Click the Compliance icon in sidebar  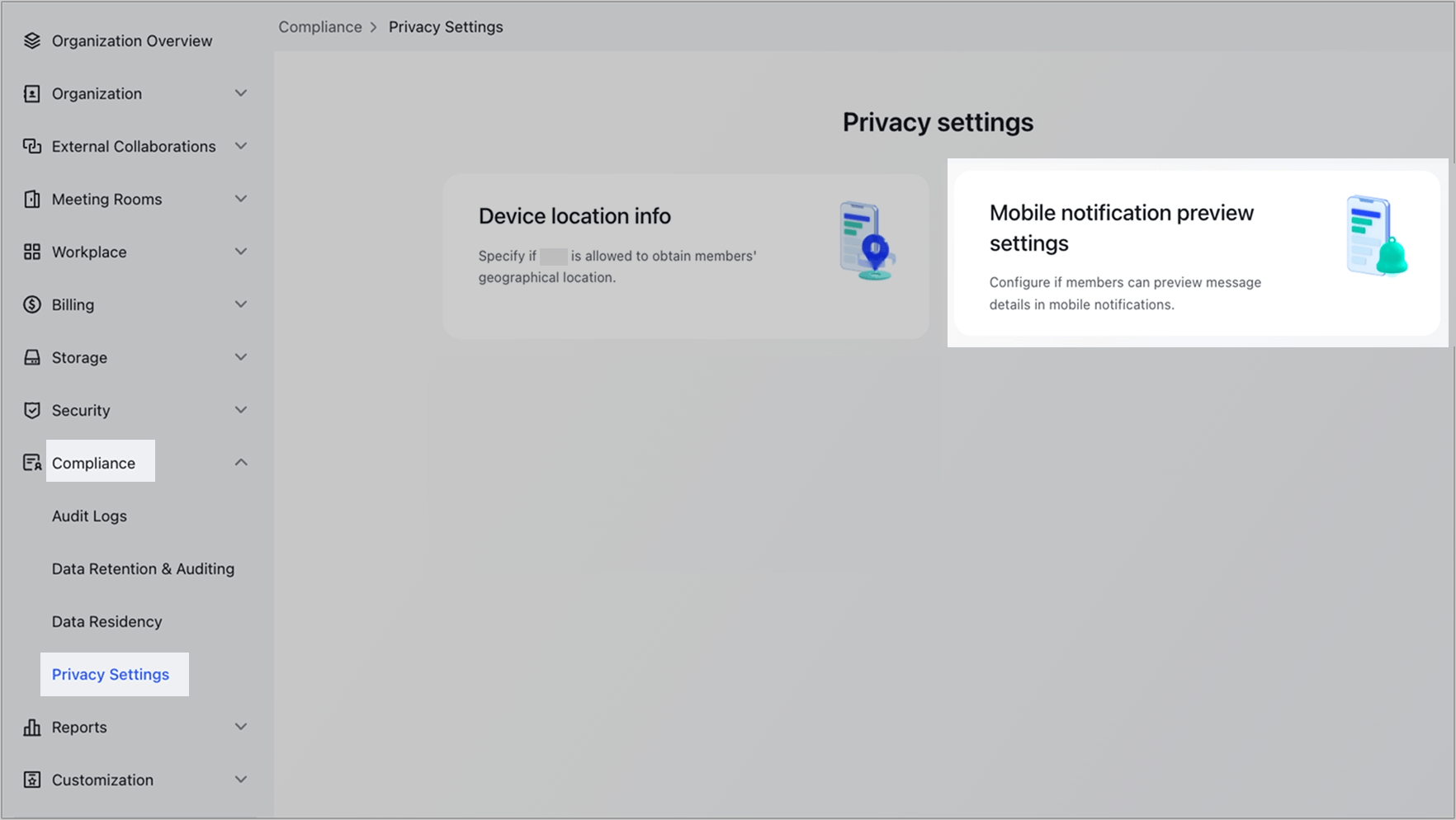pyautogui.click(x=32, y=463)
